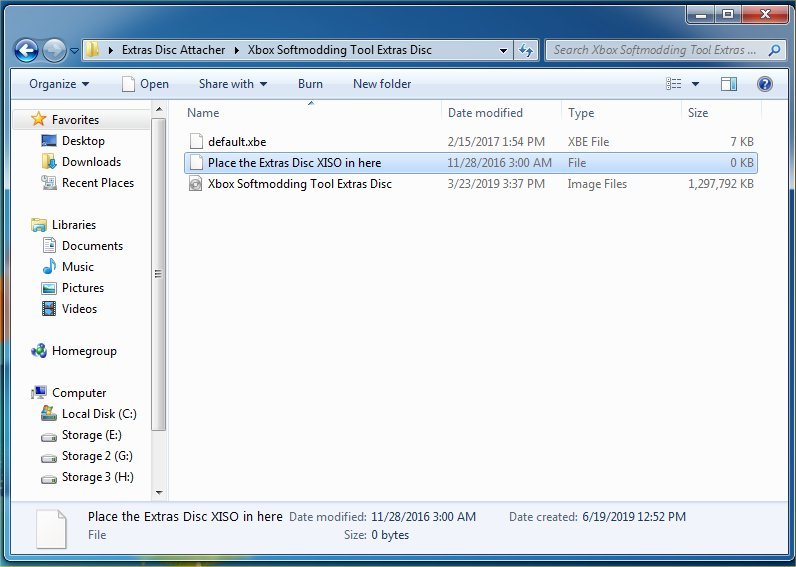Select Computer in the navigation pane
Screen dimensions: 796x567
click(79, 393)
